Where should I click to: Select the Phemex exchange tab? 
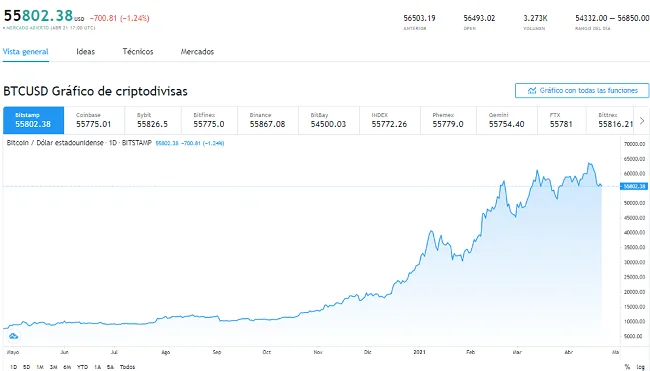[448, 120]
